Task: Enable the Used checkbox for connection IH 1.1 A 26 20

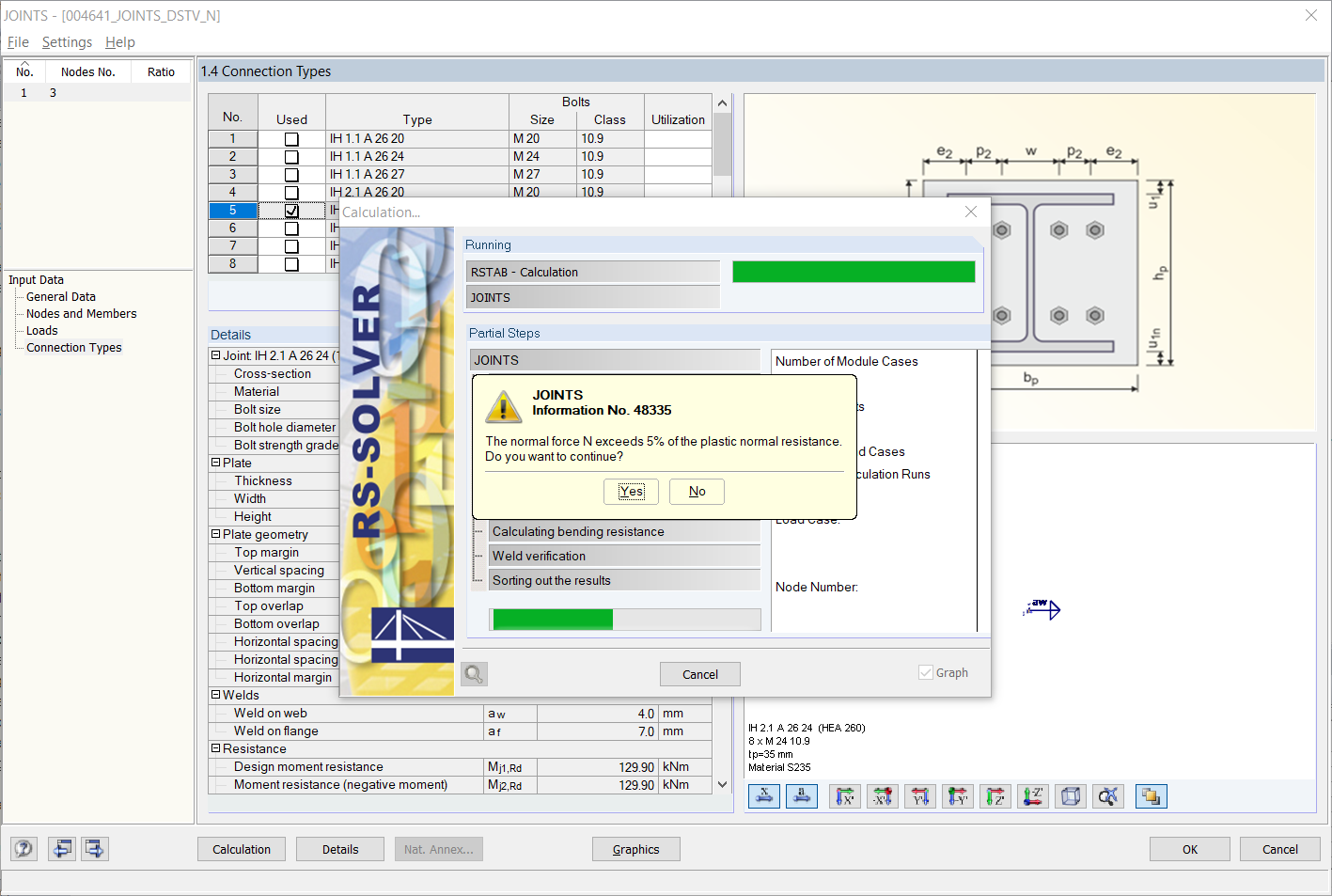Action: tap(291, 138)
